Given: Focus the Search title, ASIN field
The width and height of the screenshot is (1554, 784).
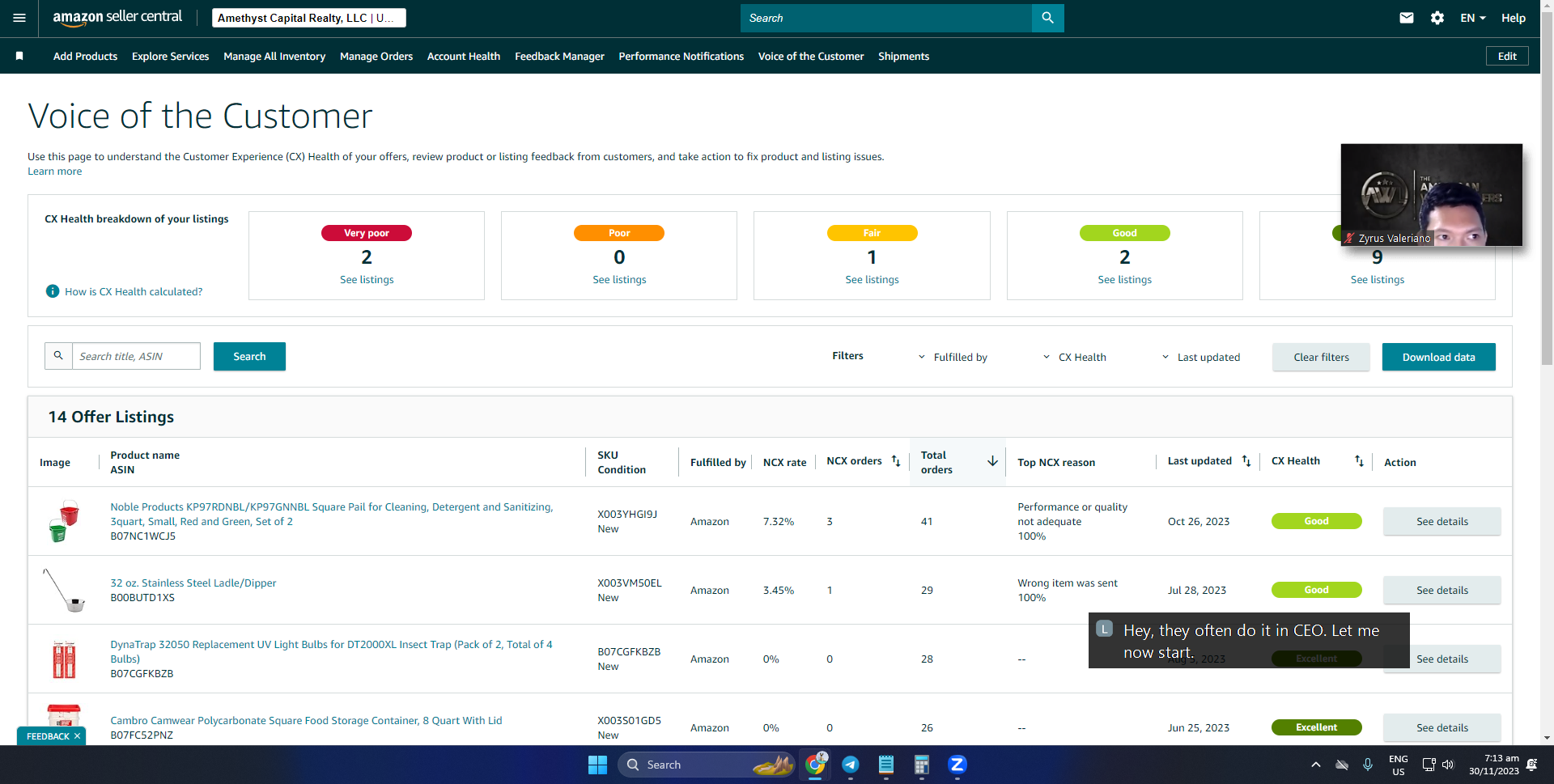Looking at the screenshot, I should tap(136, 356).
